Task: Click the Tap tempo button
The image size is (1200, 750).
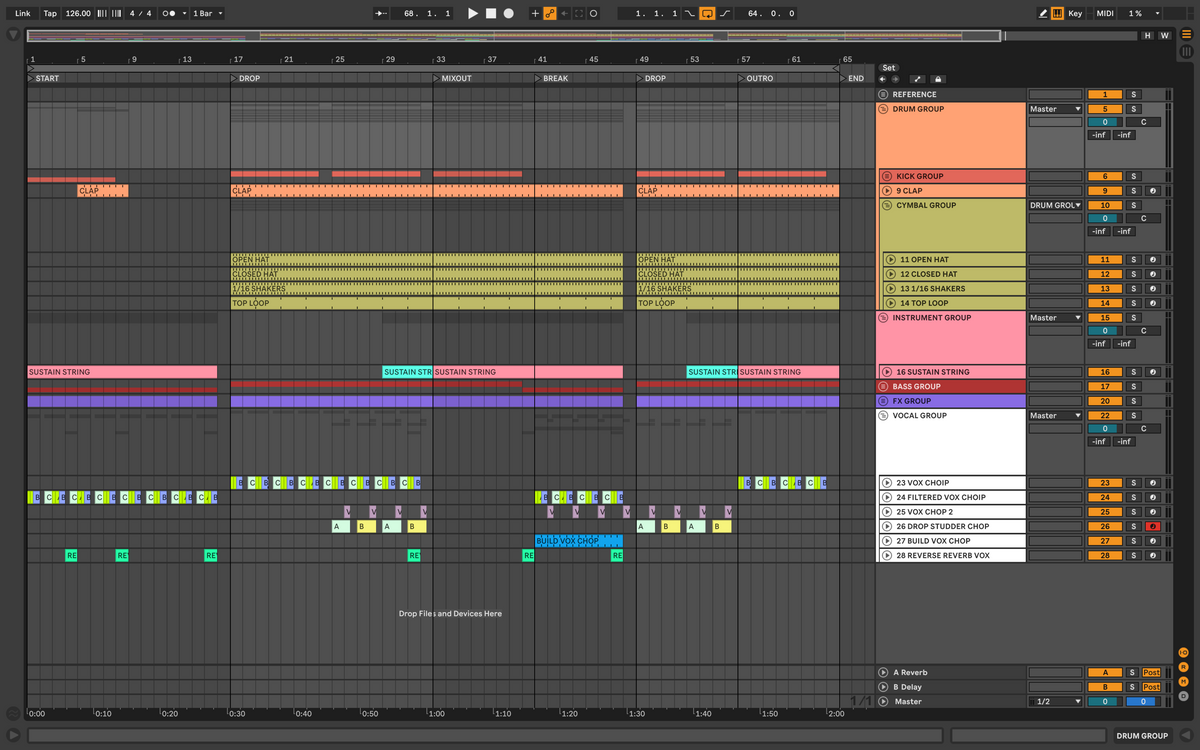Action: (x=50, y=14)
